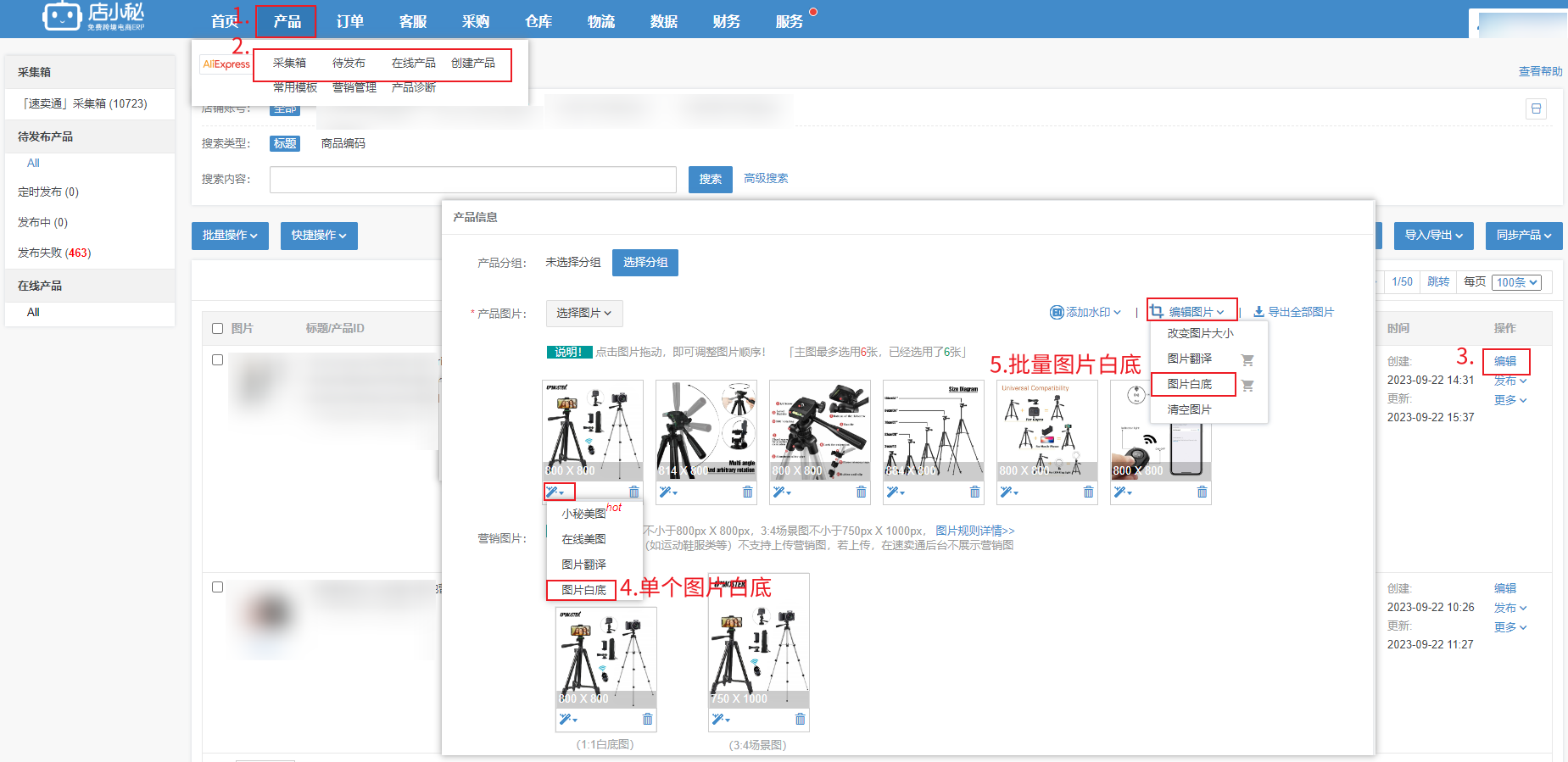The height and width of the screenshot is (762, 1568).
Task: Open wand menu on 3:4场景图 marketing image
Action: [721, 719]
